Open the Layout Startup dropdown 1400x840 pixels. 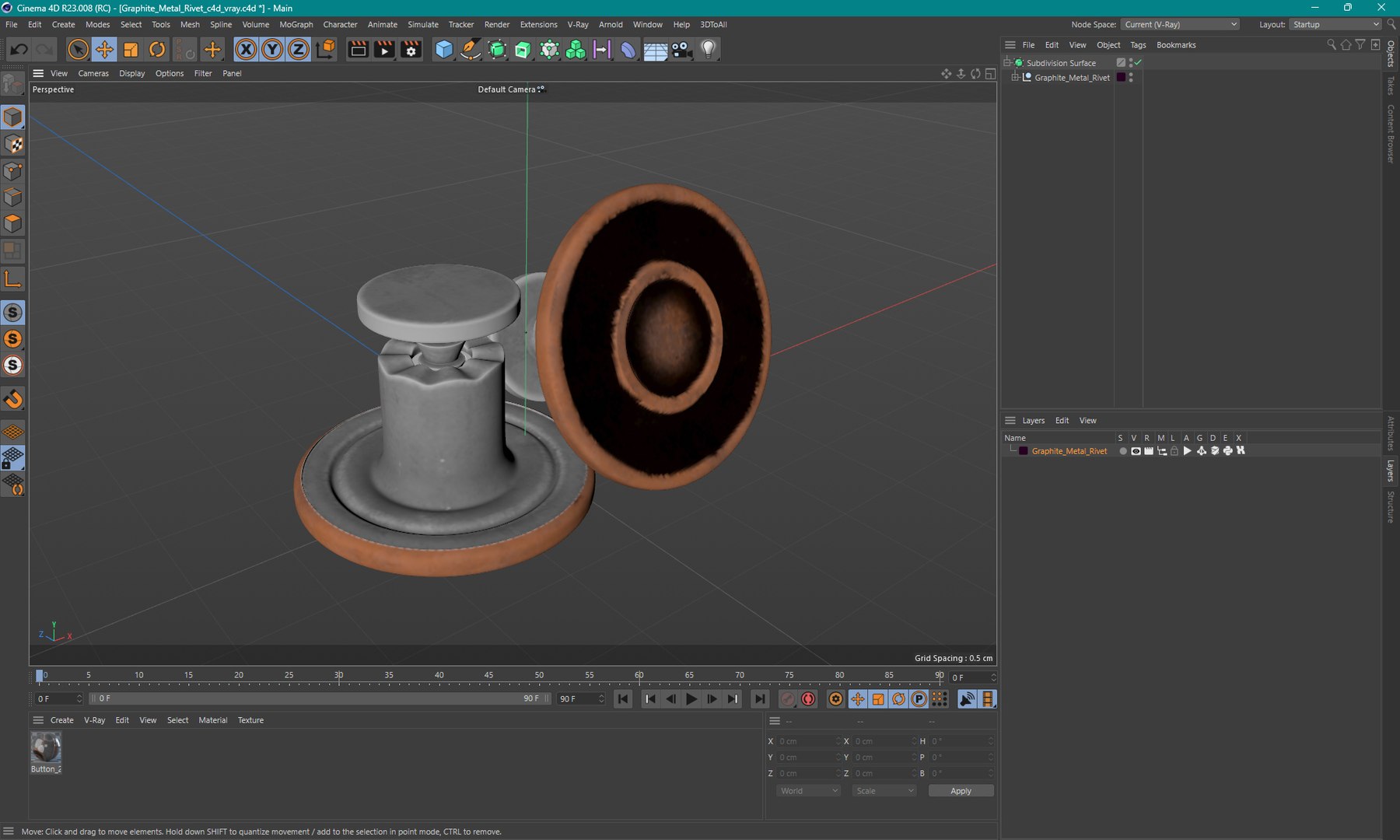[x=1335, y=25]
